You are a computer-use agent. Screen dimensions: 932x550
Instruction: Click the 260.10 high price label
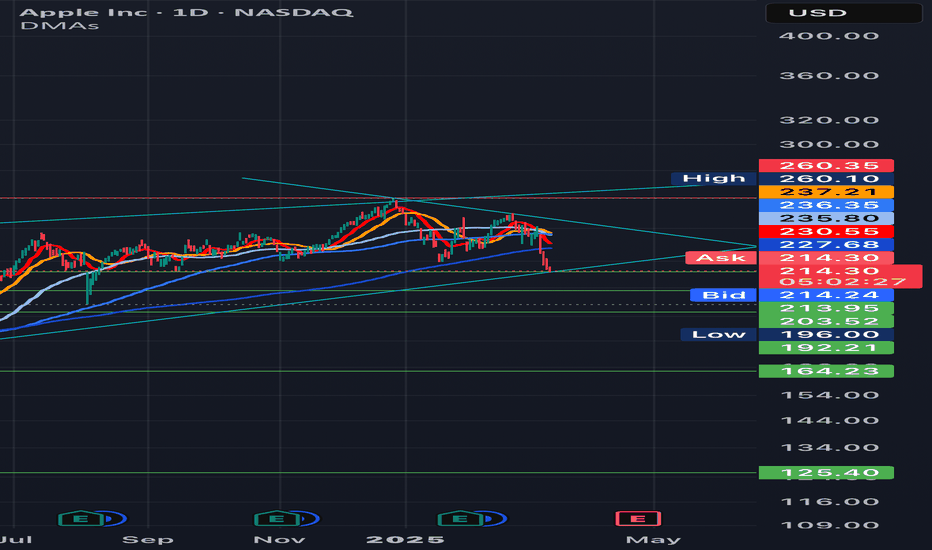pos(826,178)
